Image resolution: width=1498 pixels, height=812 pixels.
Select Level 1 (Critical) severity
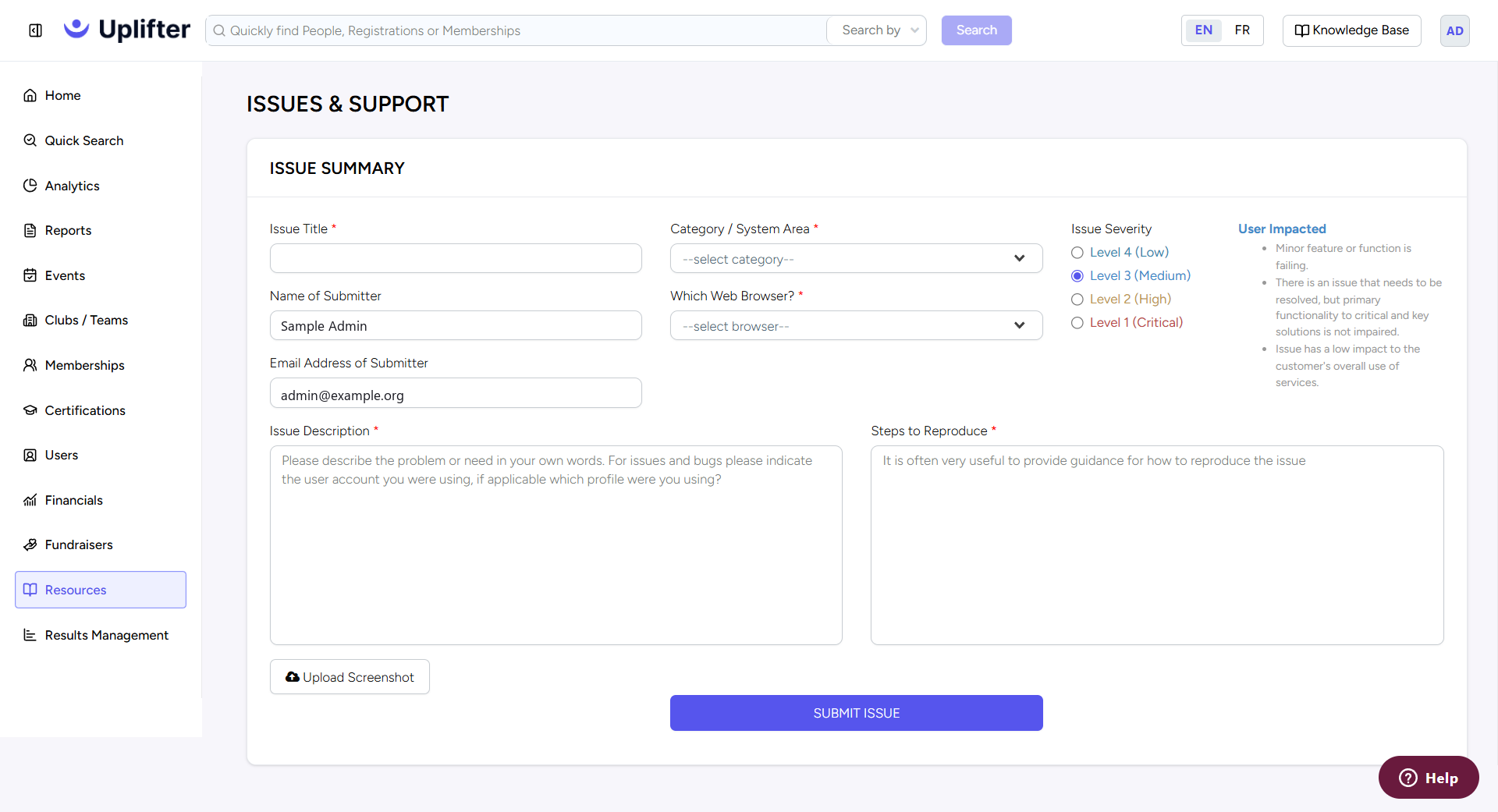point(1077,323)
